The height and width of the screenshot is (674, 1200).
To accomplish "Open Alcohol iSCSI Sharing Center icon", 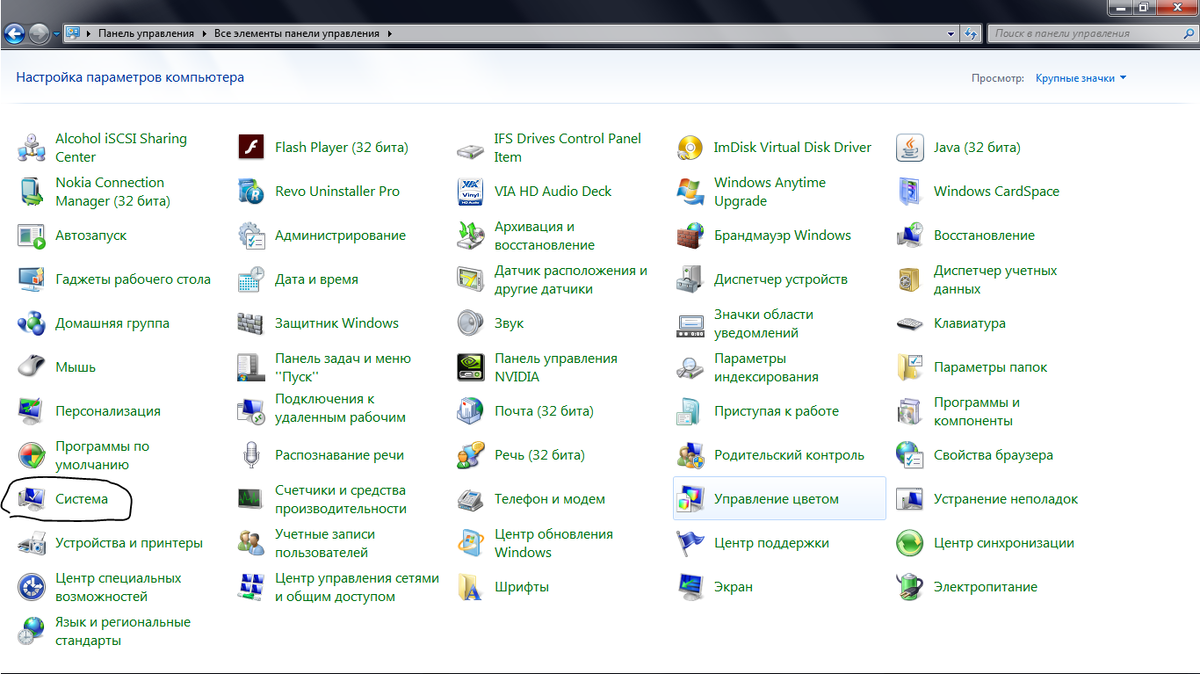I will pyautogui.click(x=32, y=147).
